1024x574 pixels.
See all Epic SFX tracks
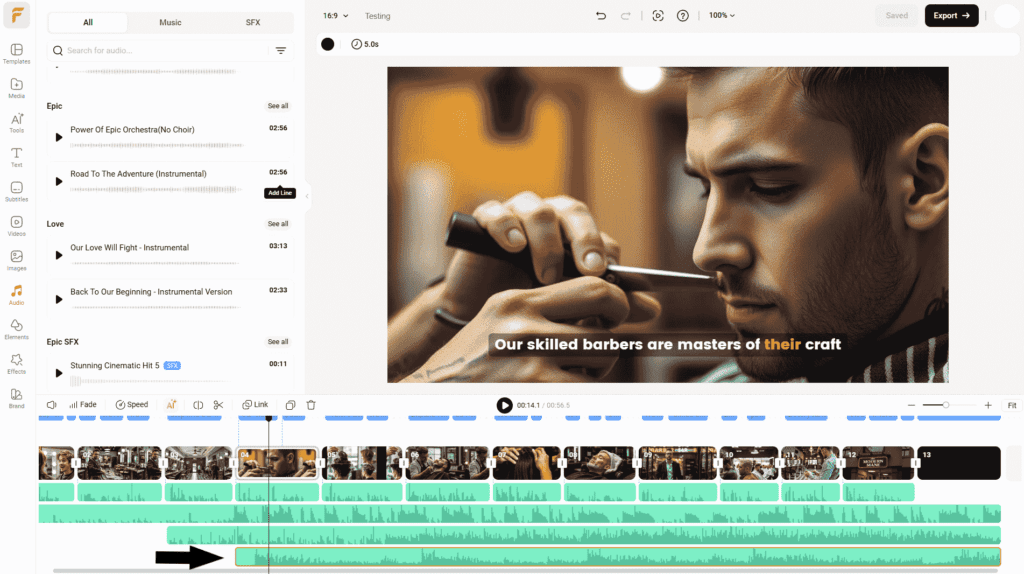point(278,342)
